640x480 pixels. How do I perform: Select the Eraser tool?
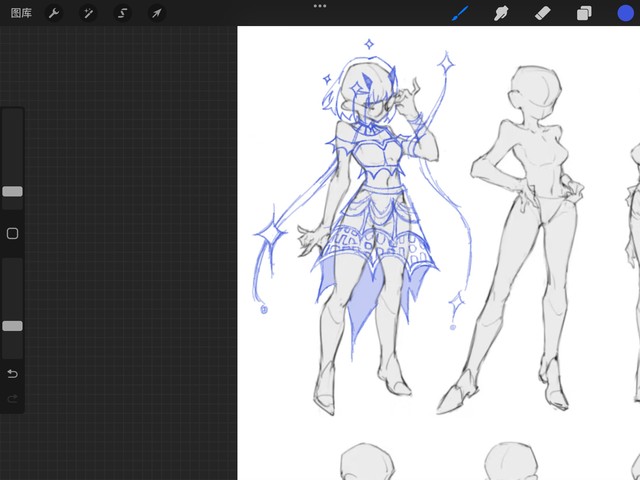pos(543,13)
